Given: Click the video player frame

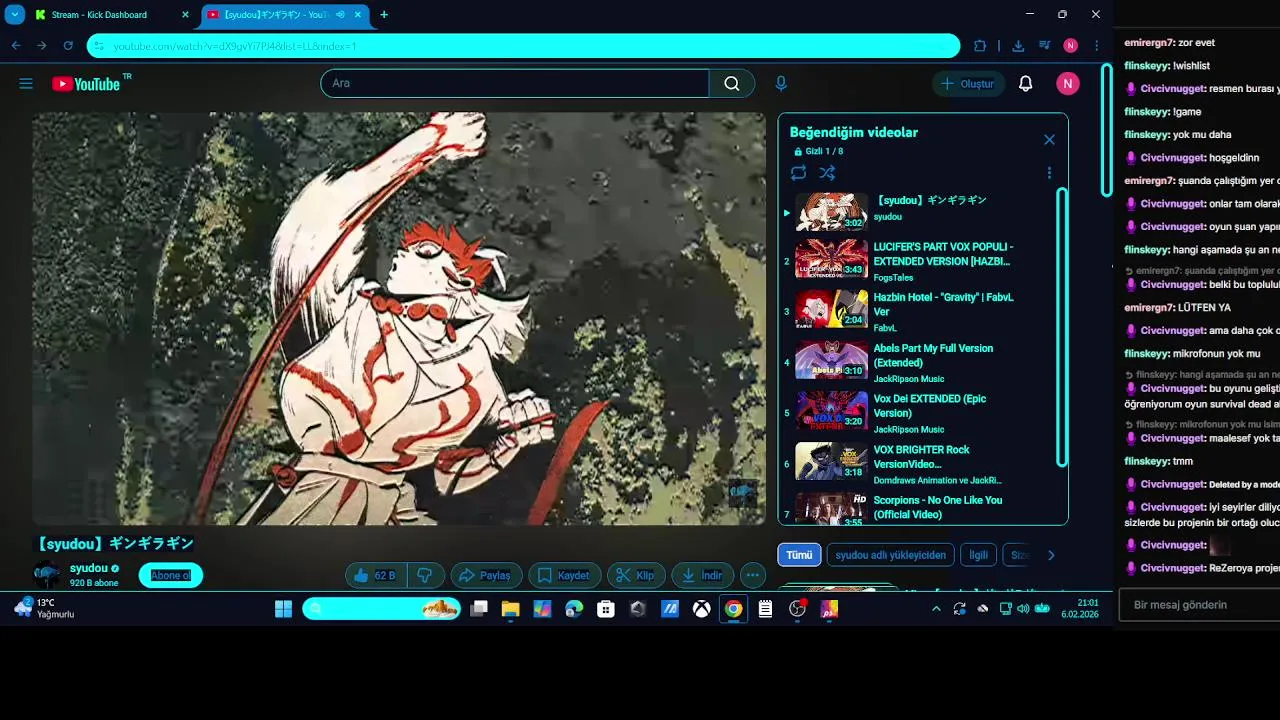Looking at the screenshot, I should click(399, 318).
